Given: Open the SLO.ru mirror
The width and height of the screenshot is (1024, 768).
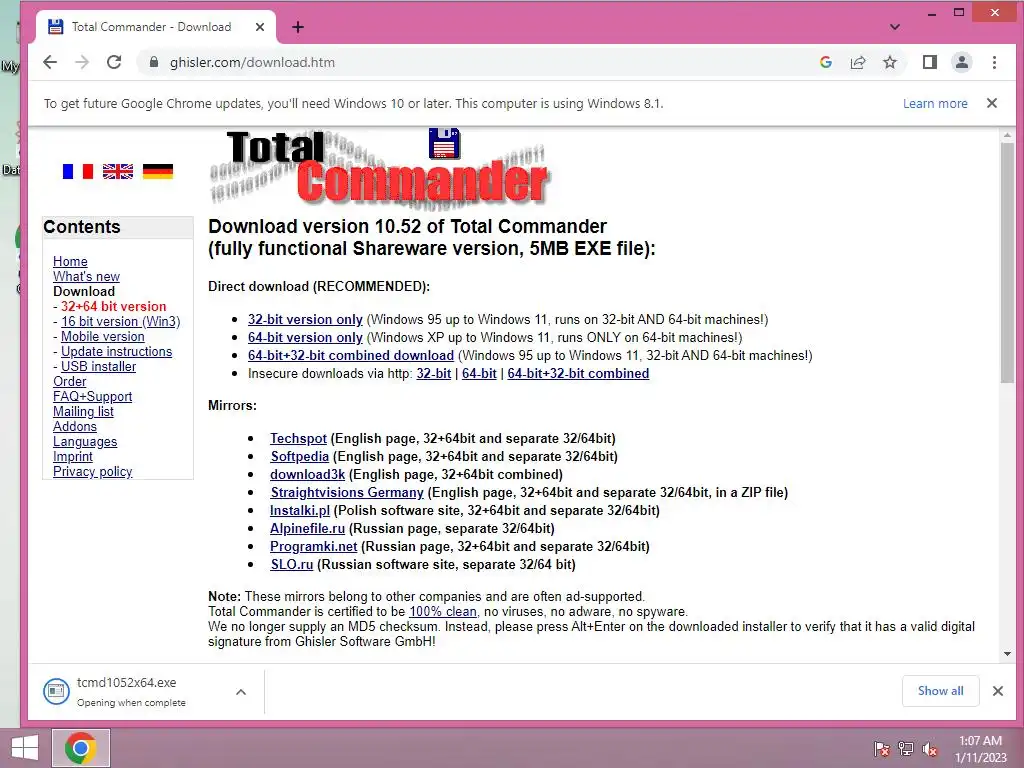Looking at the screenshot, I should pos(292,564).
